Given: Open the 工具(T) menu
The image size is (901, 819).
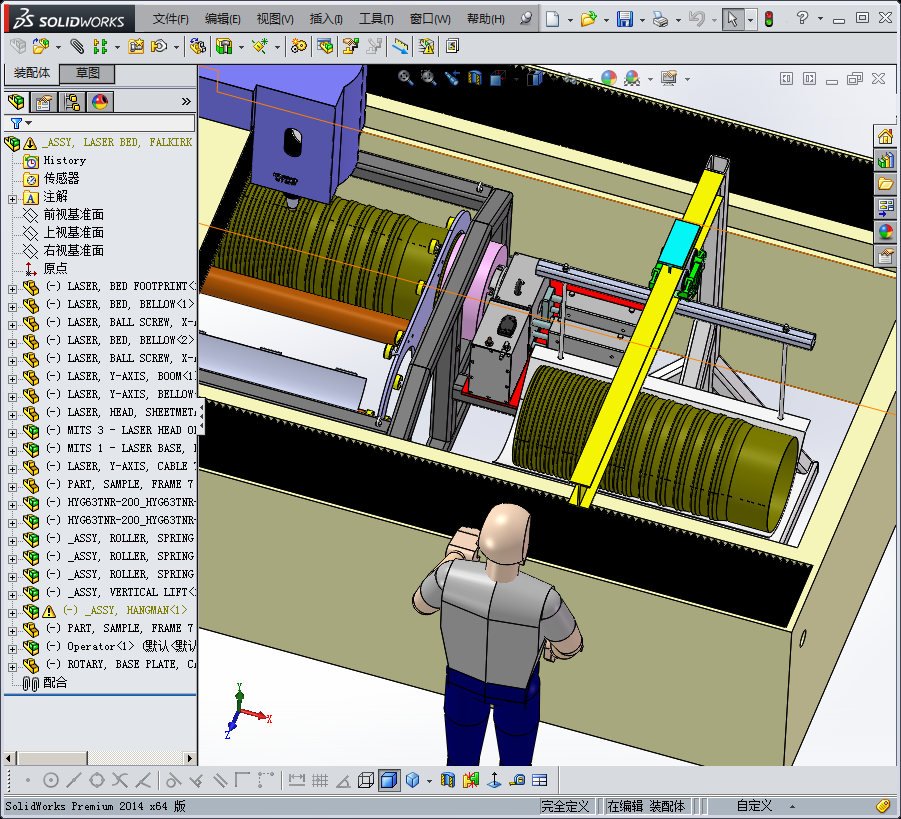Looking at the screenshot, I should (x=376, y=19).
